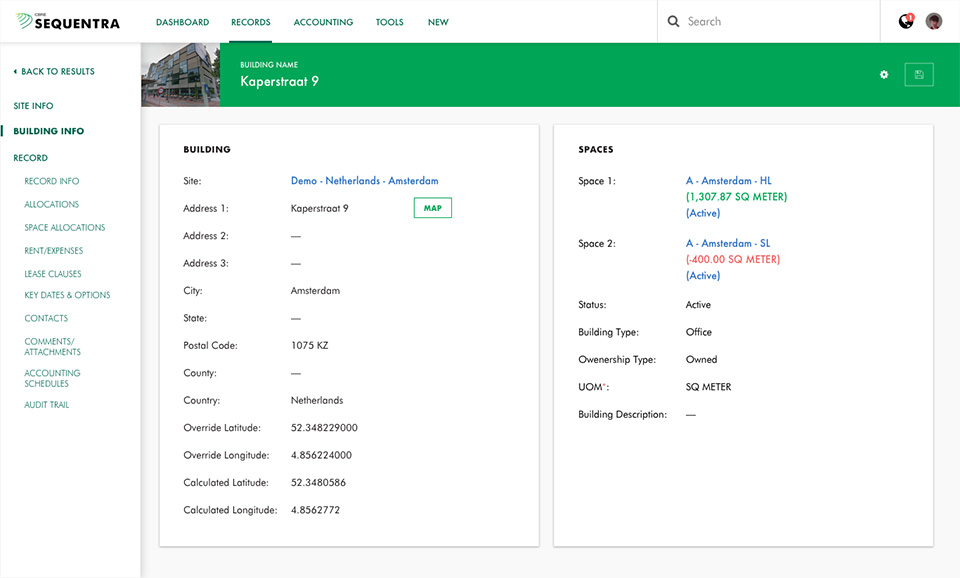
Task: Click the Override Longitude value 4.856224000
Action: (x=321, y=456)
